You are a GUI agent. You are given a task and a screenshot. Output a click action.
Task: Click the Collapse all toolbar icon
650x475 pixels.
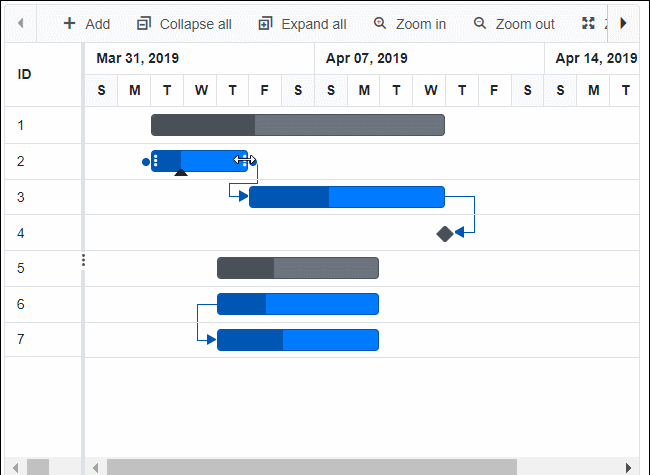tap(144, 23)
